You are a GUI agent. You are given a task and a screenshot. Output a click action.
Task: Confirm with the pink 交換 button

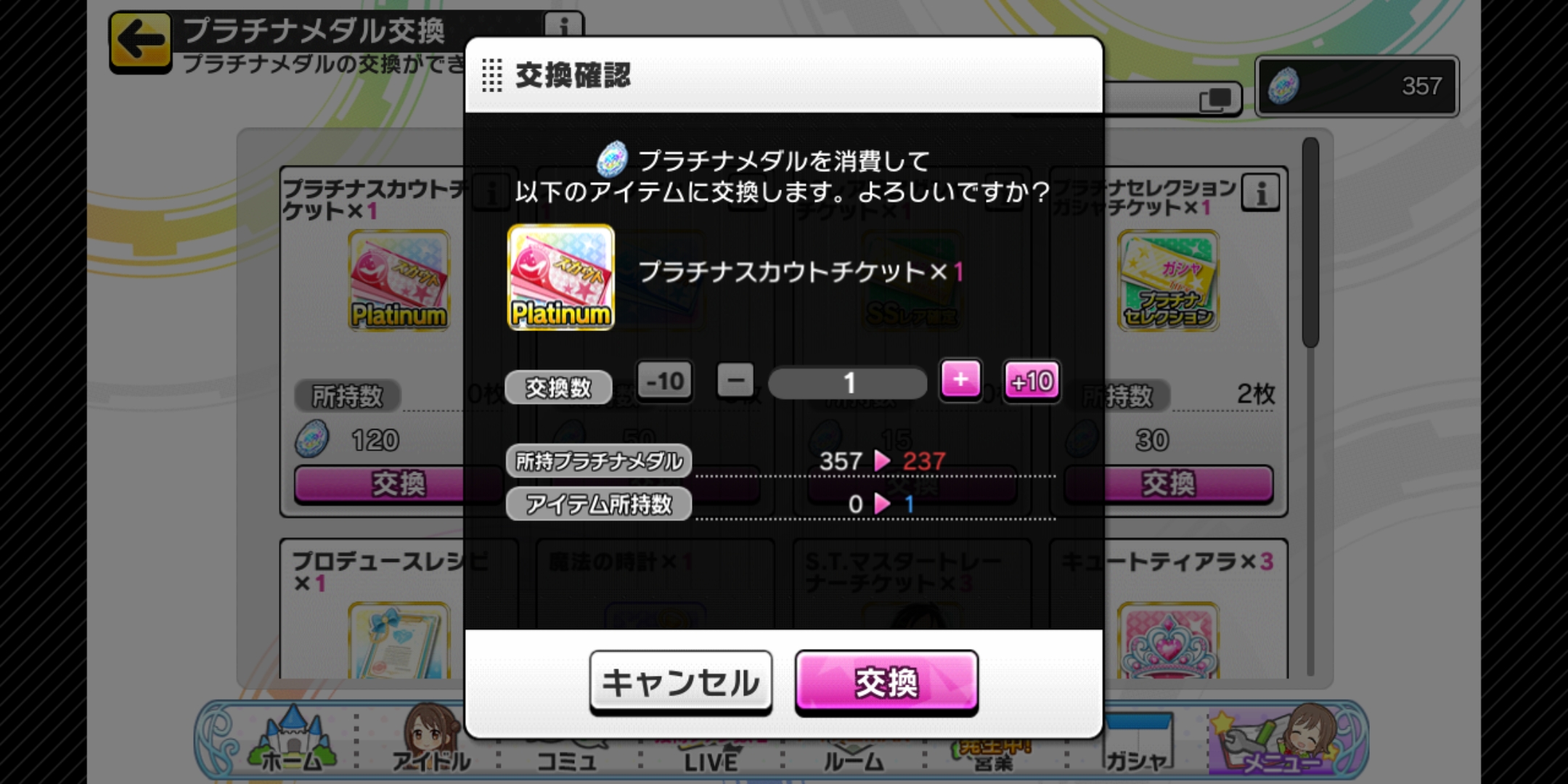pos(886,682)
